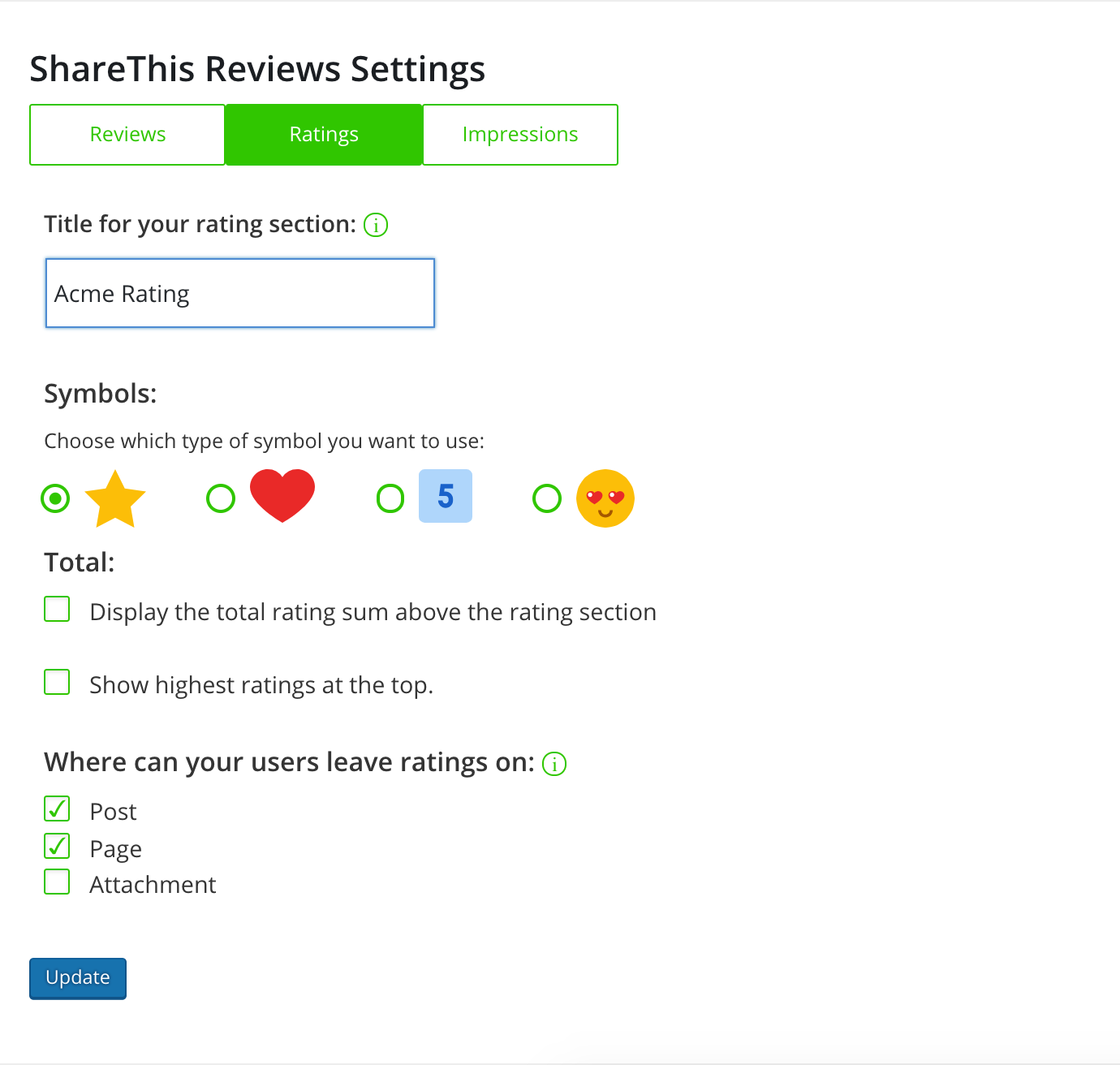The height and width of the screenshot is (1065, 1120).
Task: Select the heart symbol radio button
Action: pos(221,498)
